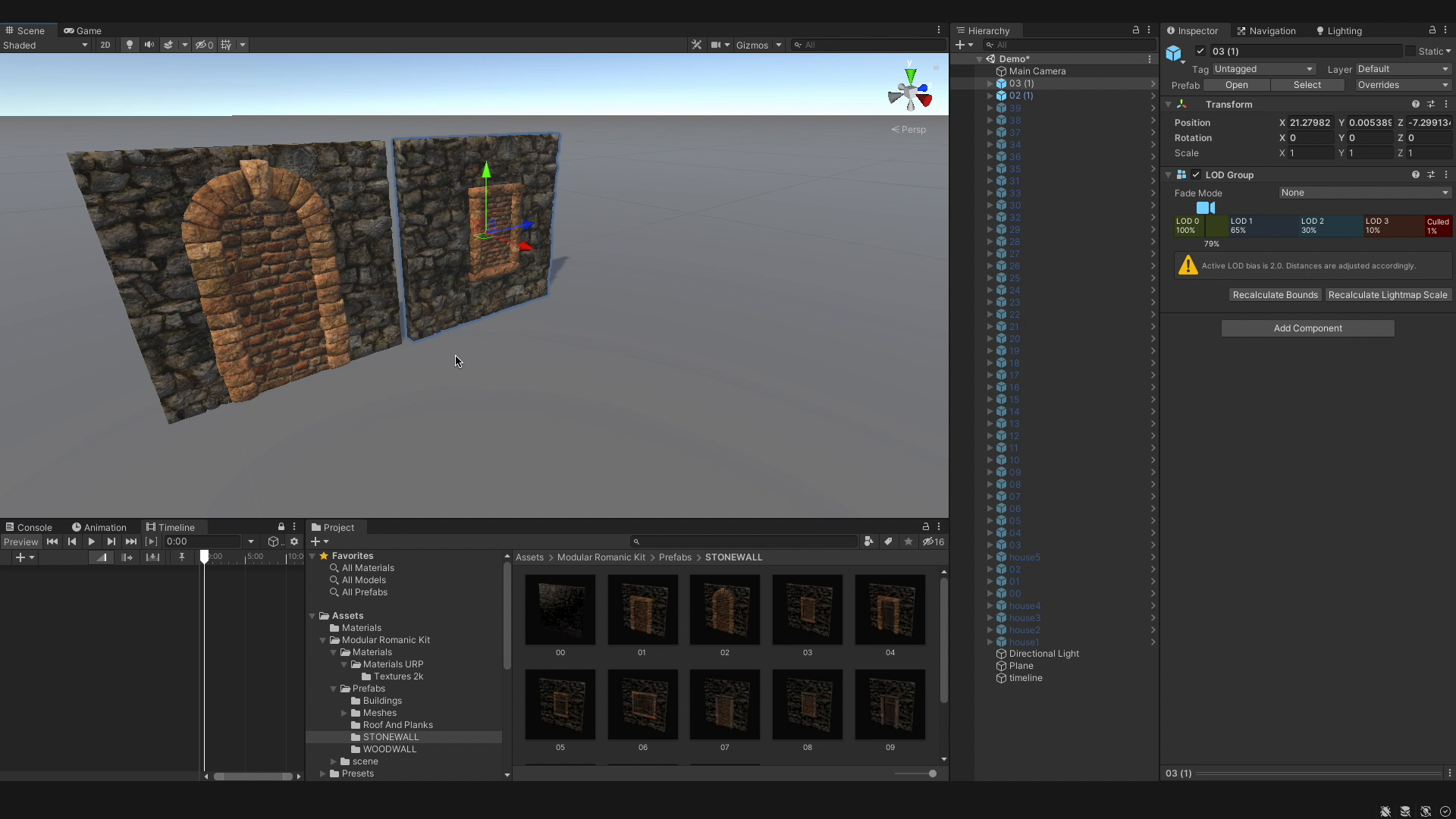Select Timeline replace mode icon
The width and height of the screenshot is (1456, 819).
coord(152,557)
